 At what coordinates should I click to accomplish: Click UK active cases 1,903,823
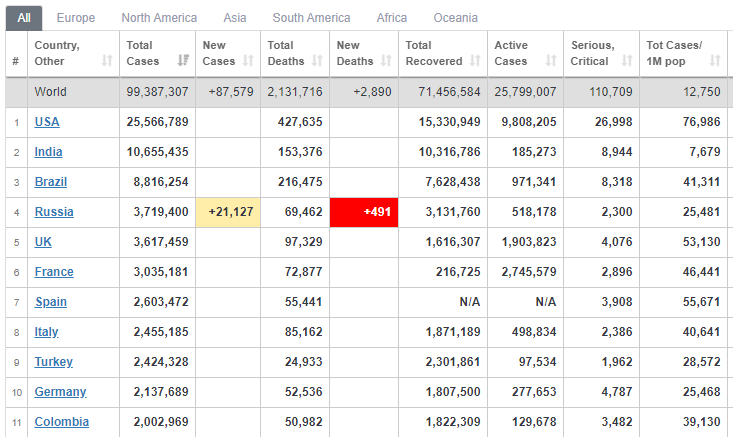click(x=529, y=242)
